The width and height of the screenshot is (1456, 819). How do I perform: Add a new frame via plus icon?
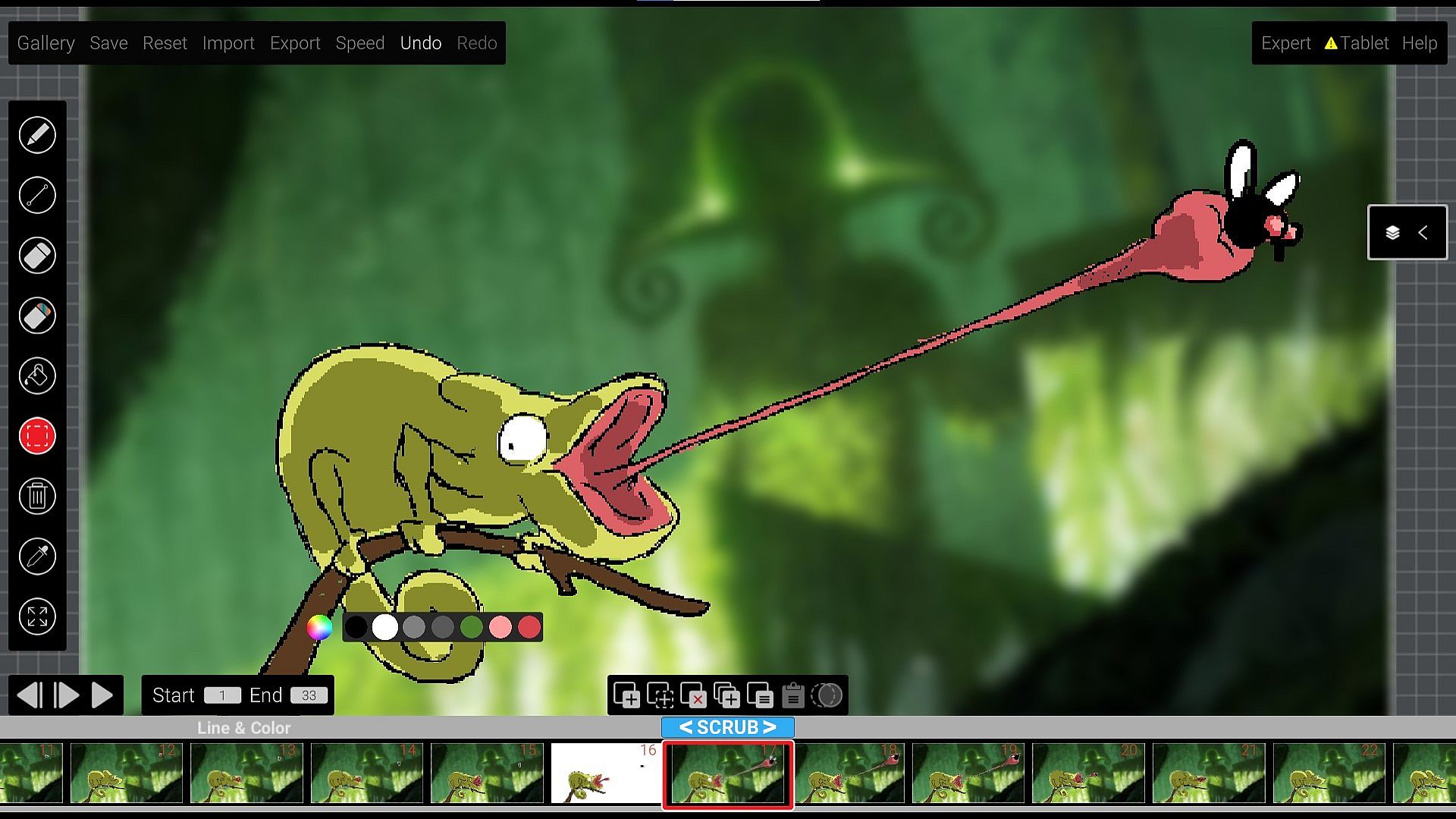click(626, 695)
